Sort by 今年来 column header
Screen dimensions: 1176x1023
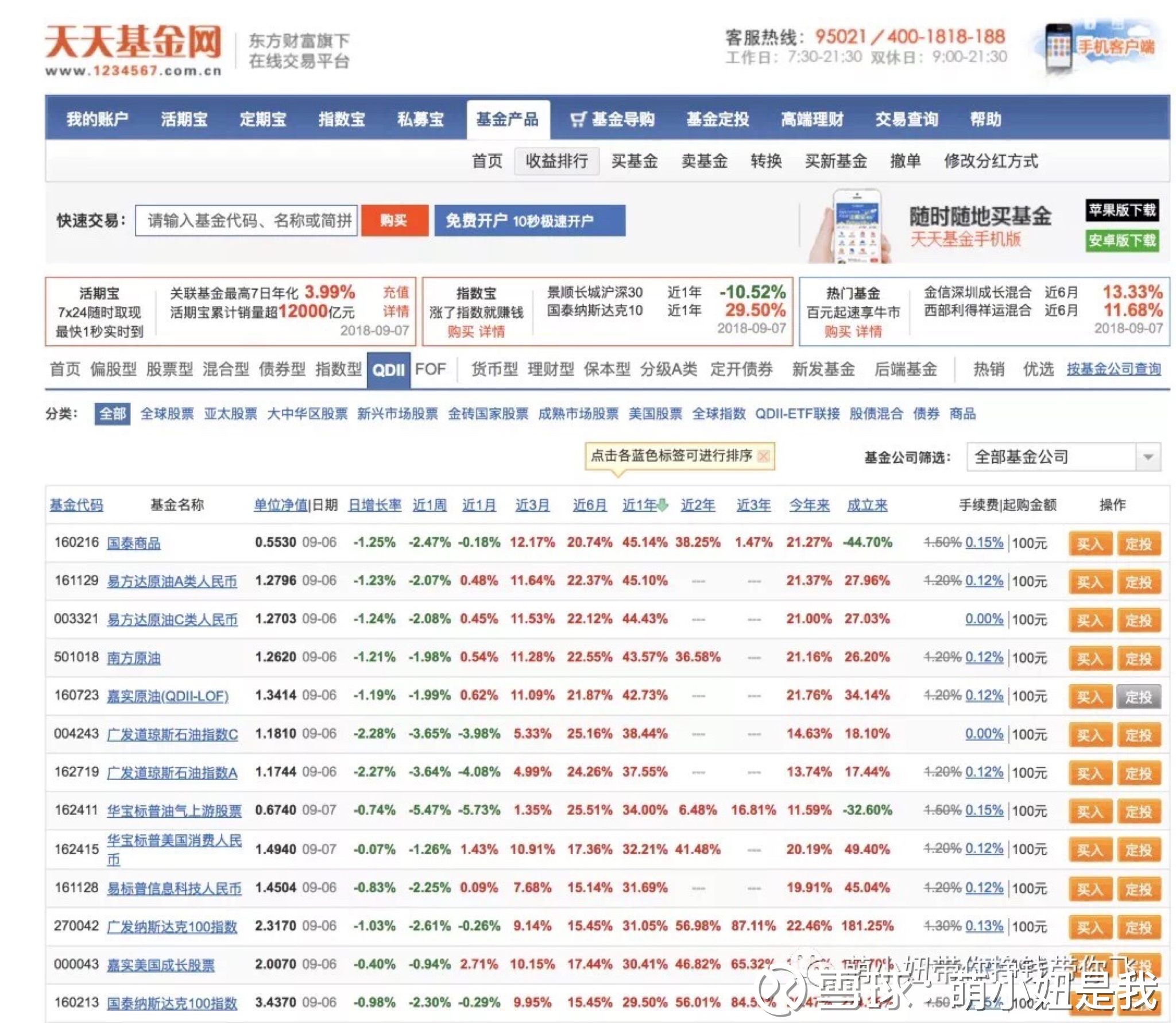[x=809, y=505]
